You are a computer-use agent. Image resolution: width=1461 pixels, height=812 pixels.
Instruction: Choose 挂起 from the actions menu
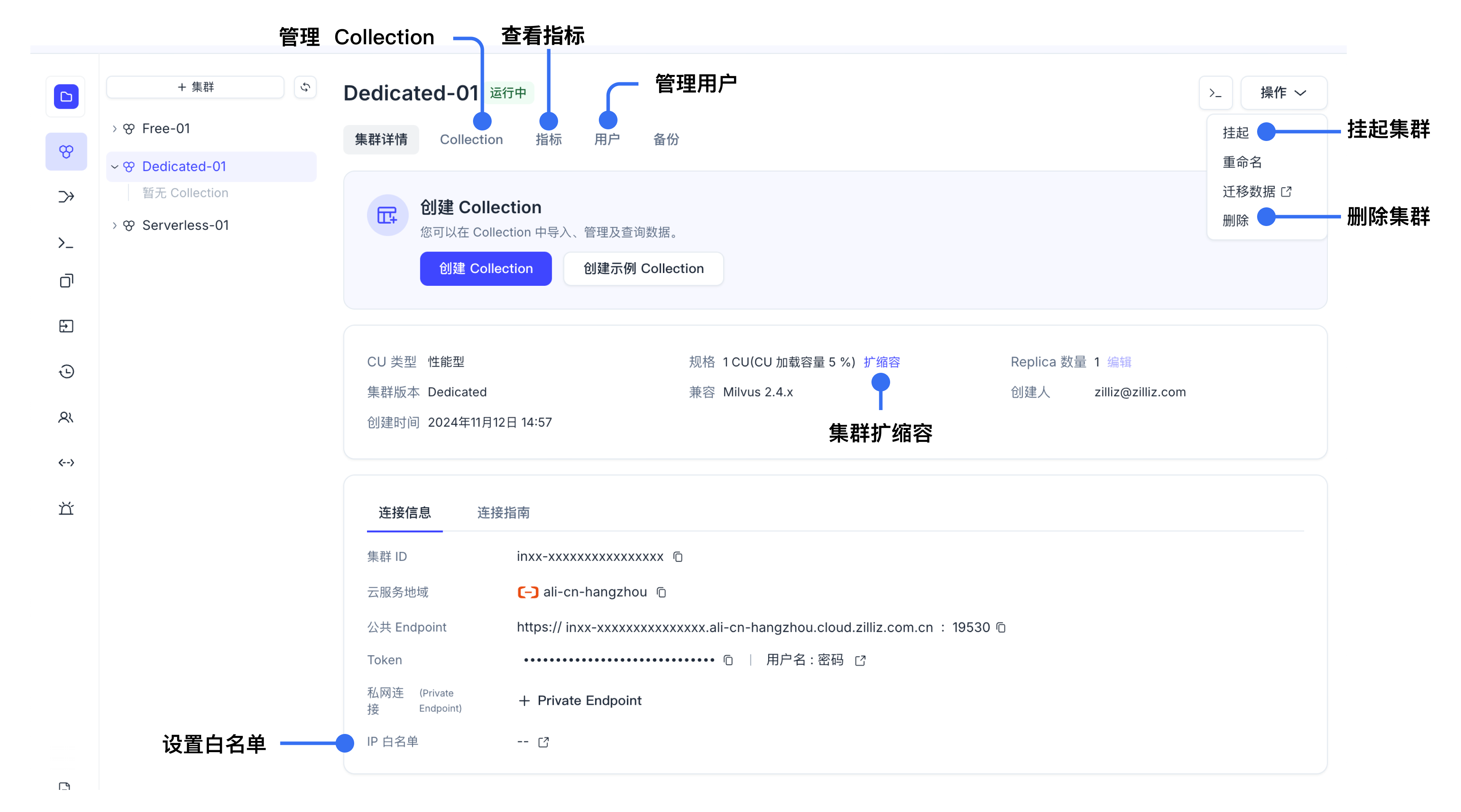(1235, 133)
